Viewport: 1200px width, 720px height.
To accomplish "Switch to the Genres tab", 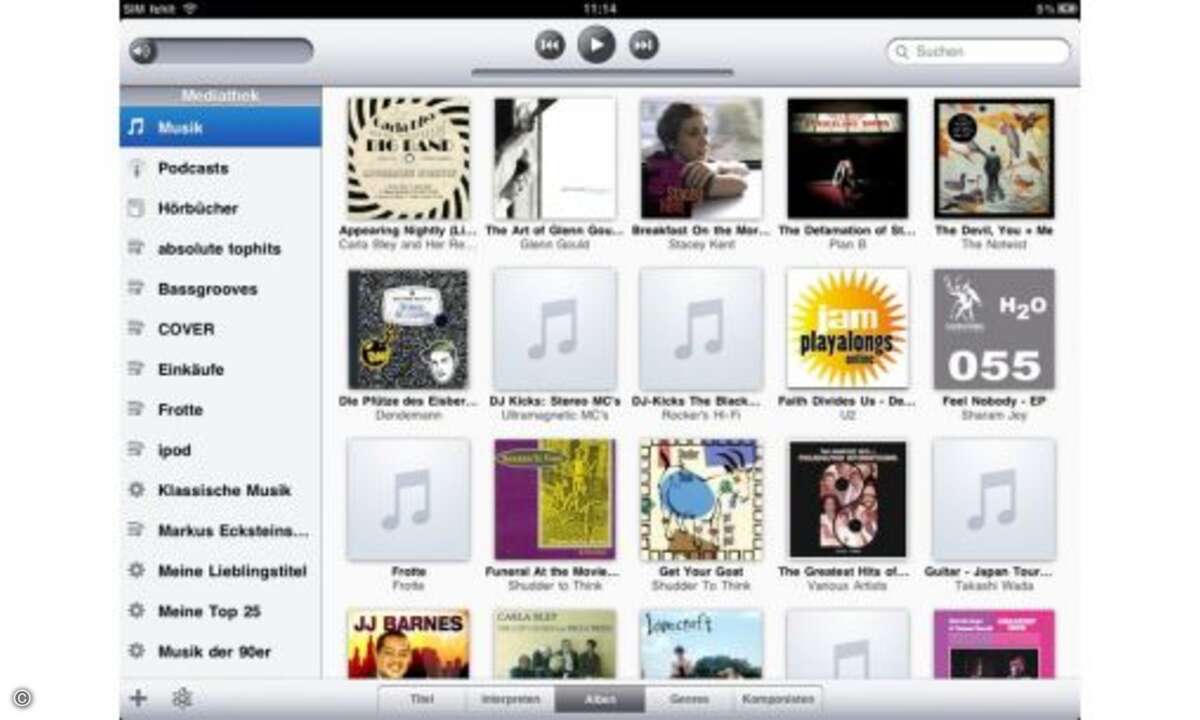I will click(690, 699).
